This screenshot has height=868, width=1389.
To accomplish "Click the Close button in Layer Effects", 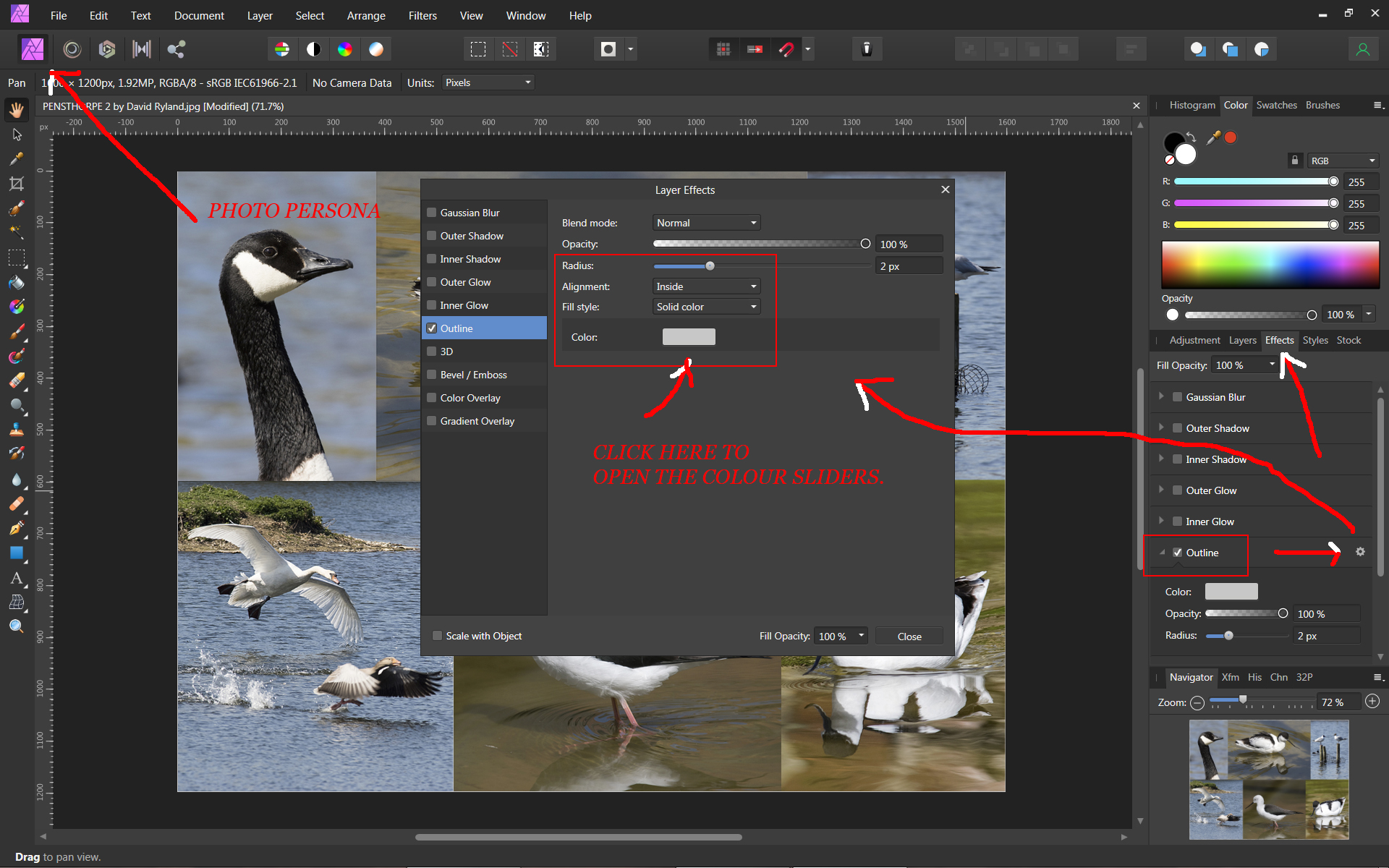I will coord(909,637).
